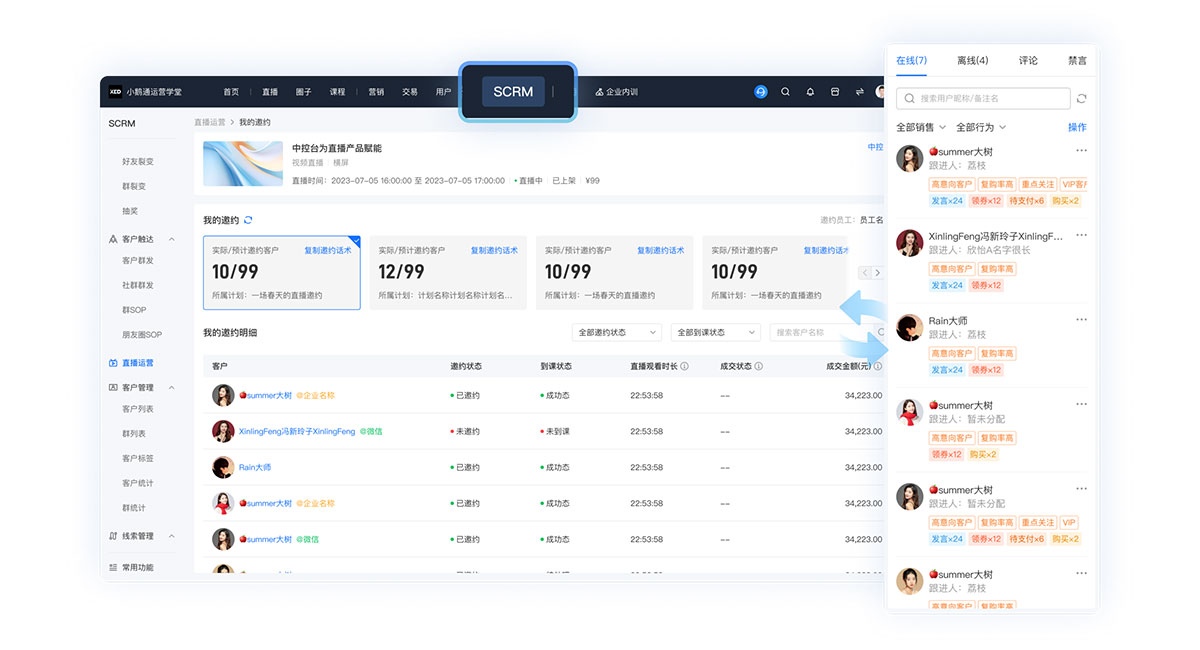Open the 营销 menu in top navigation

coord(376,92)
